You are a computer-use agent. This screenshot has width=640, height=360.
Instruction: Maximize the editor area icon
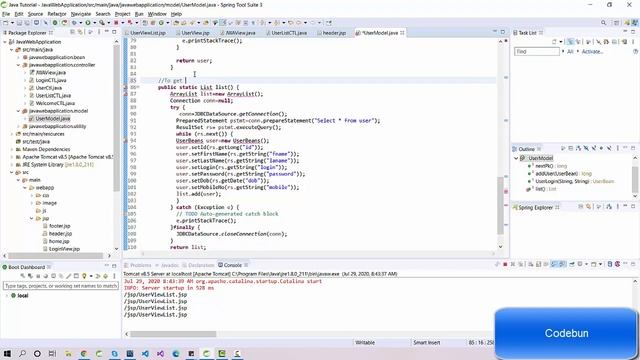tap(503, 32)
